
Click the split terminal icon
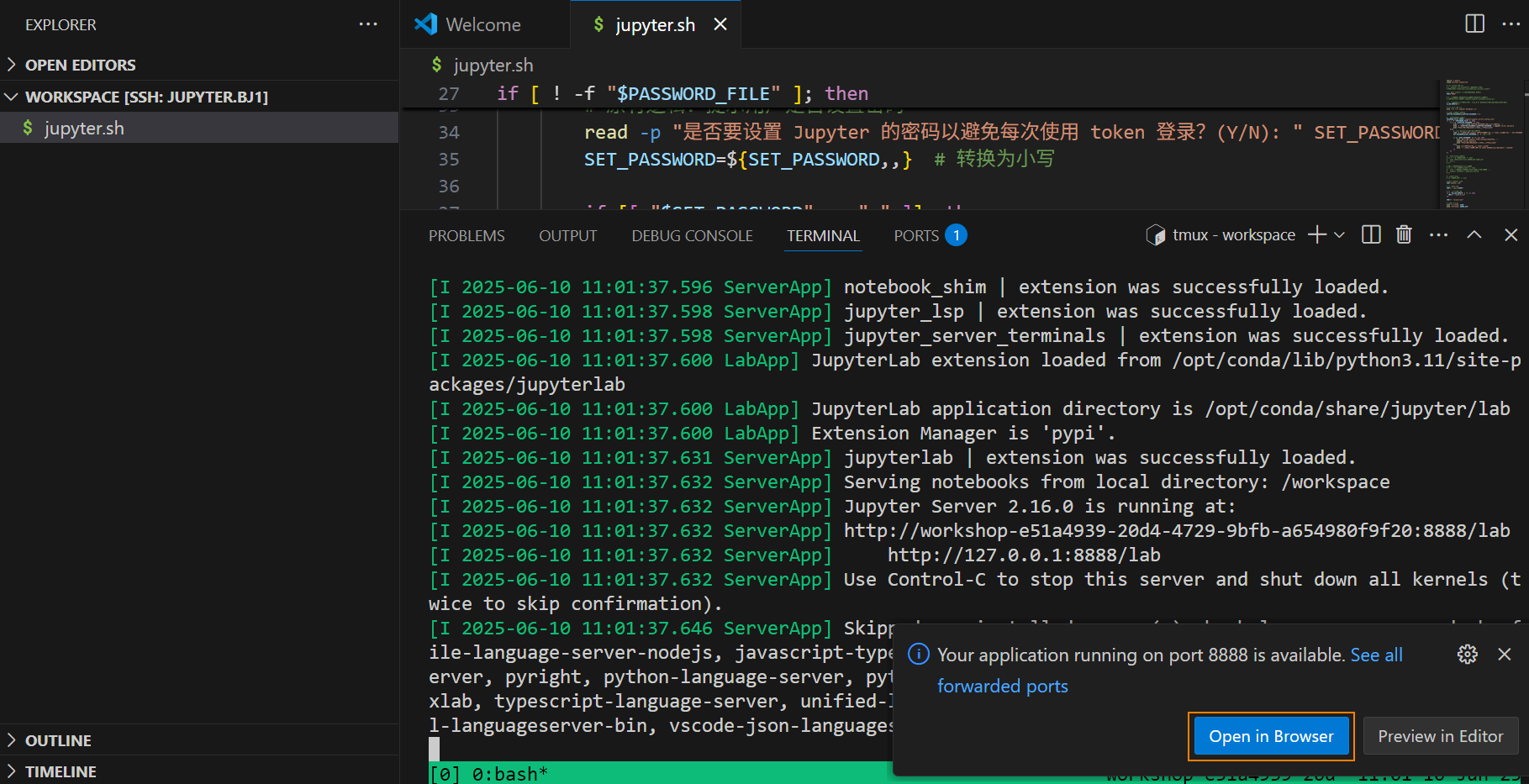coord(1371,235)
